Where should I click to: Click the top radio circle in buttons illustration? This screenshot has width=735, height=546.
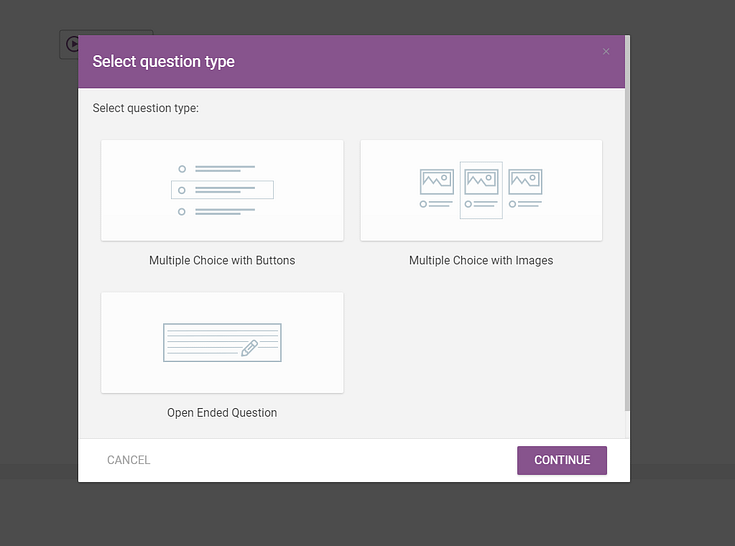tap(181, 169)
